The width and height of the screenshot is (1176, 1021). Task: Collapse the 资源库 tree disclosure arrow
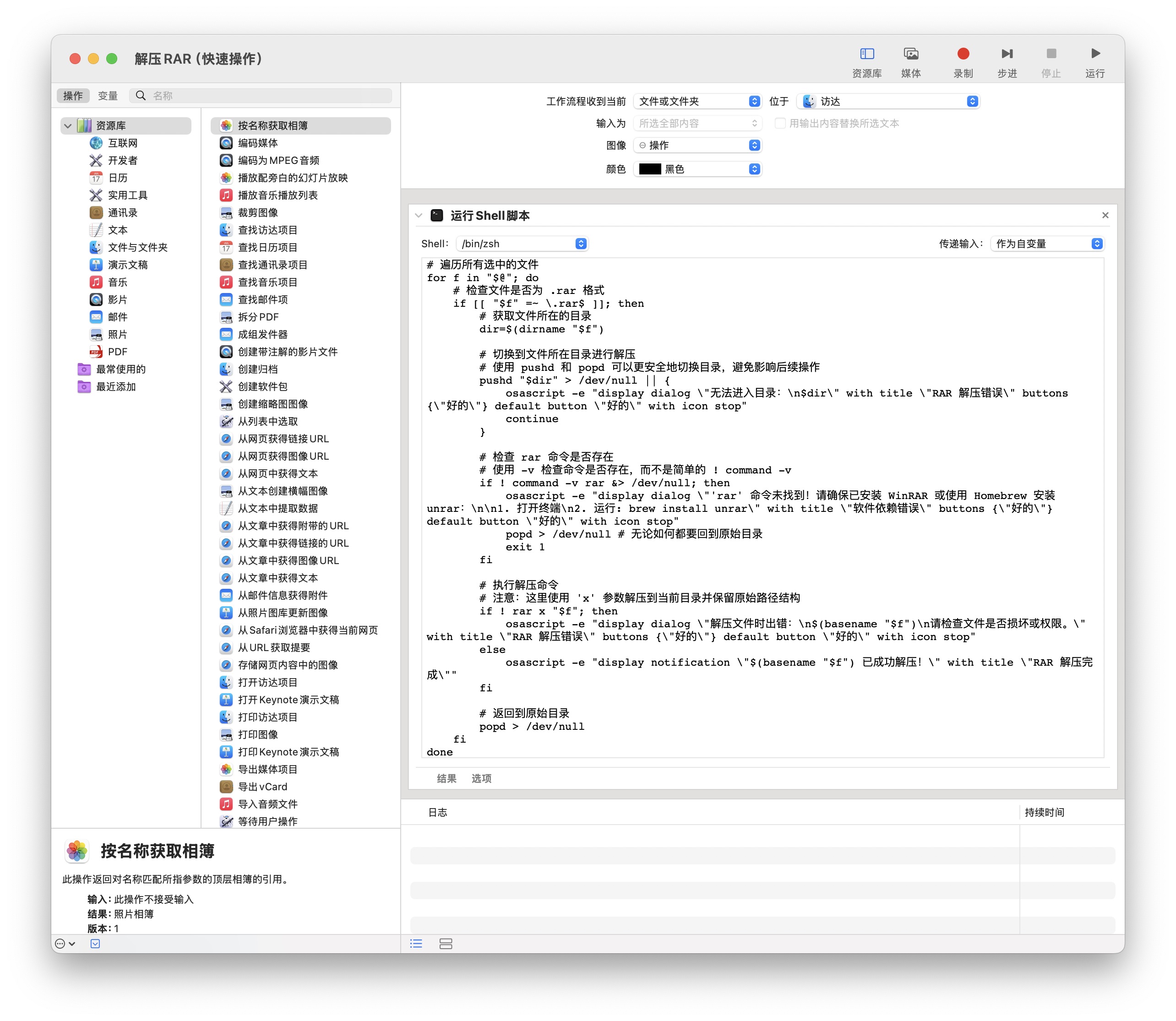pyautogui.click(x=68, y=125)
